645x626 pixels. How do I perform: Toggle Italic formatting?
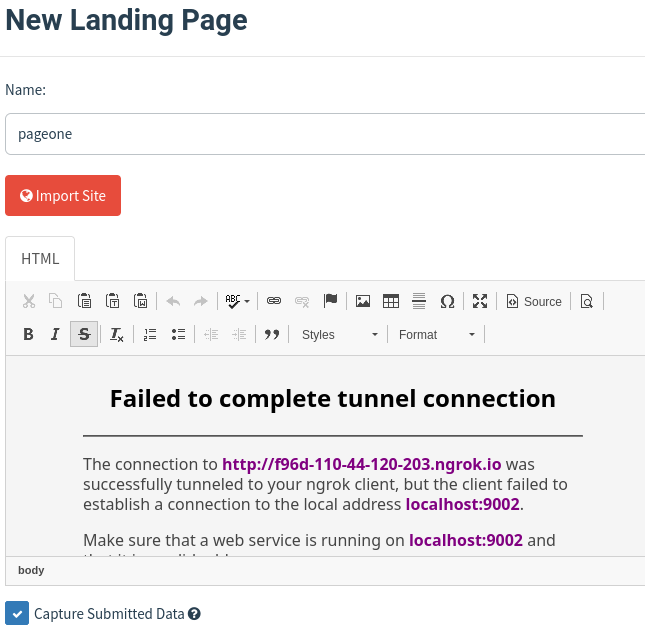point(56,334)
